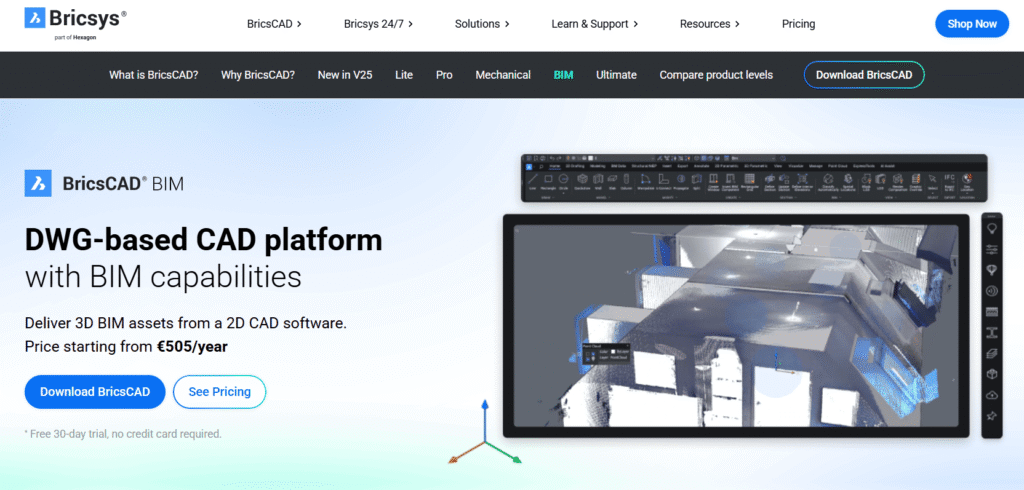Click the €505/year price text
Screen dimensions: 1024x490
pos(192,346)
